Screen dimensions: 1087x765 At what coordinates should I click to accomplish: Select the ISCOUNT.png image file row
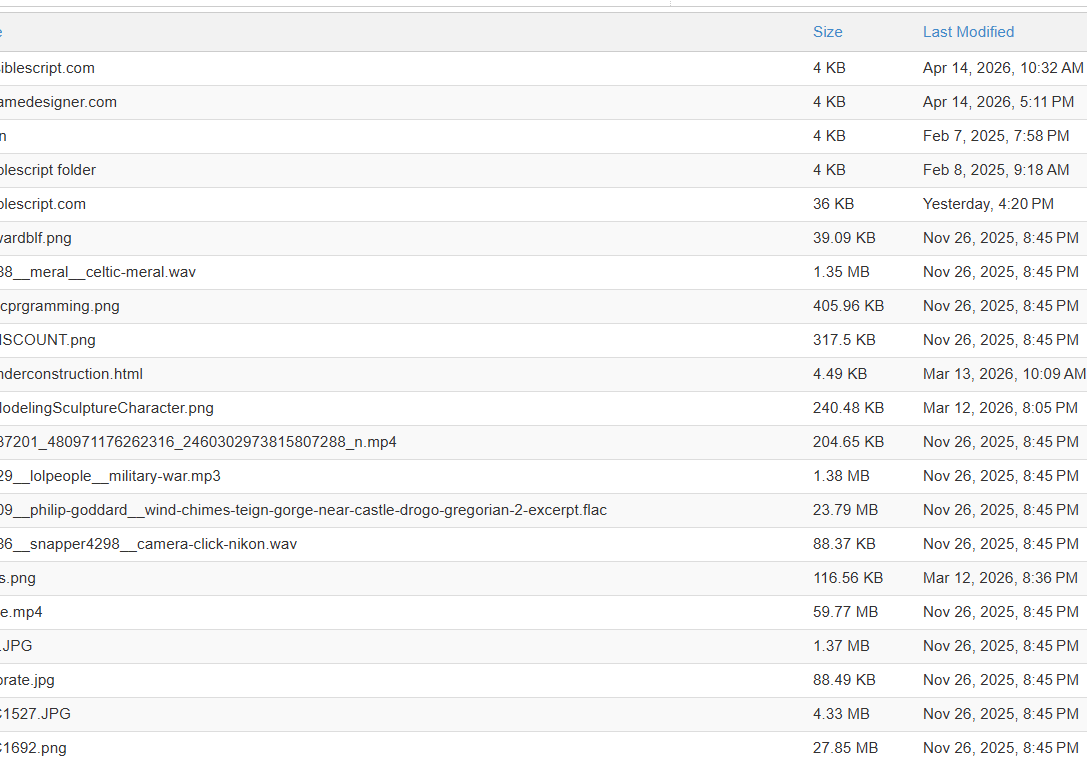pos(544,340)
